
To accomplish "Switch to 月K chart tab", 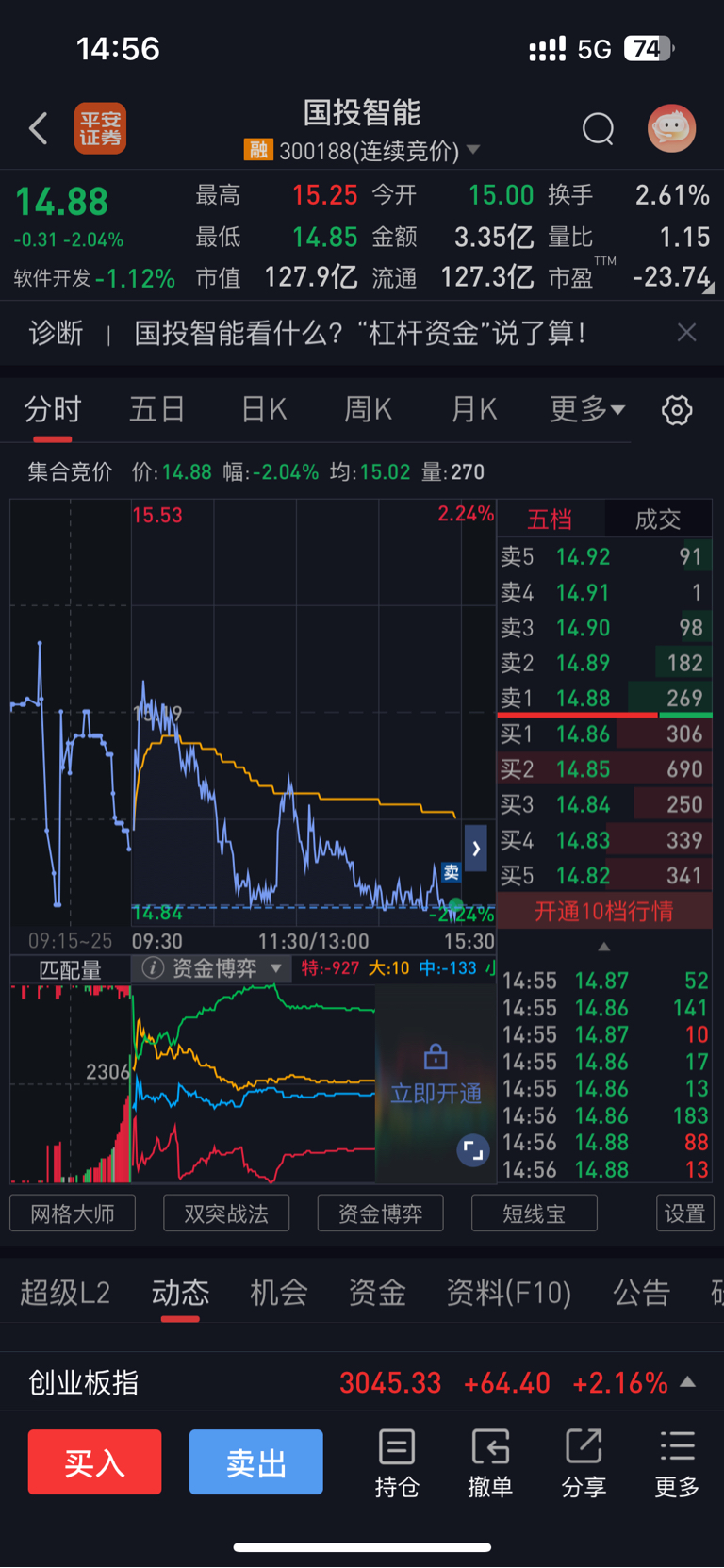I will click(474, 410).
